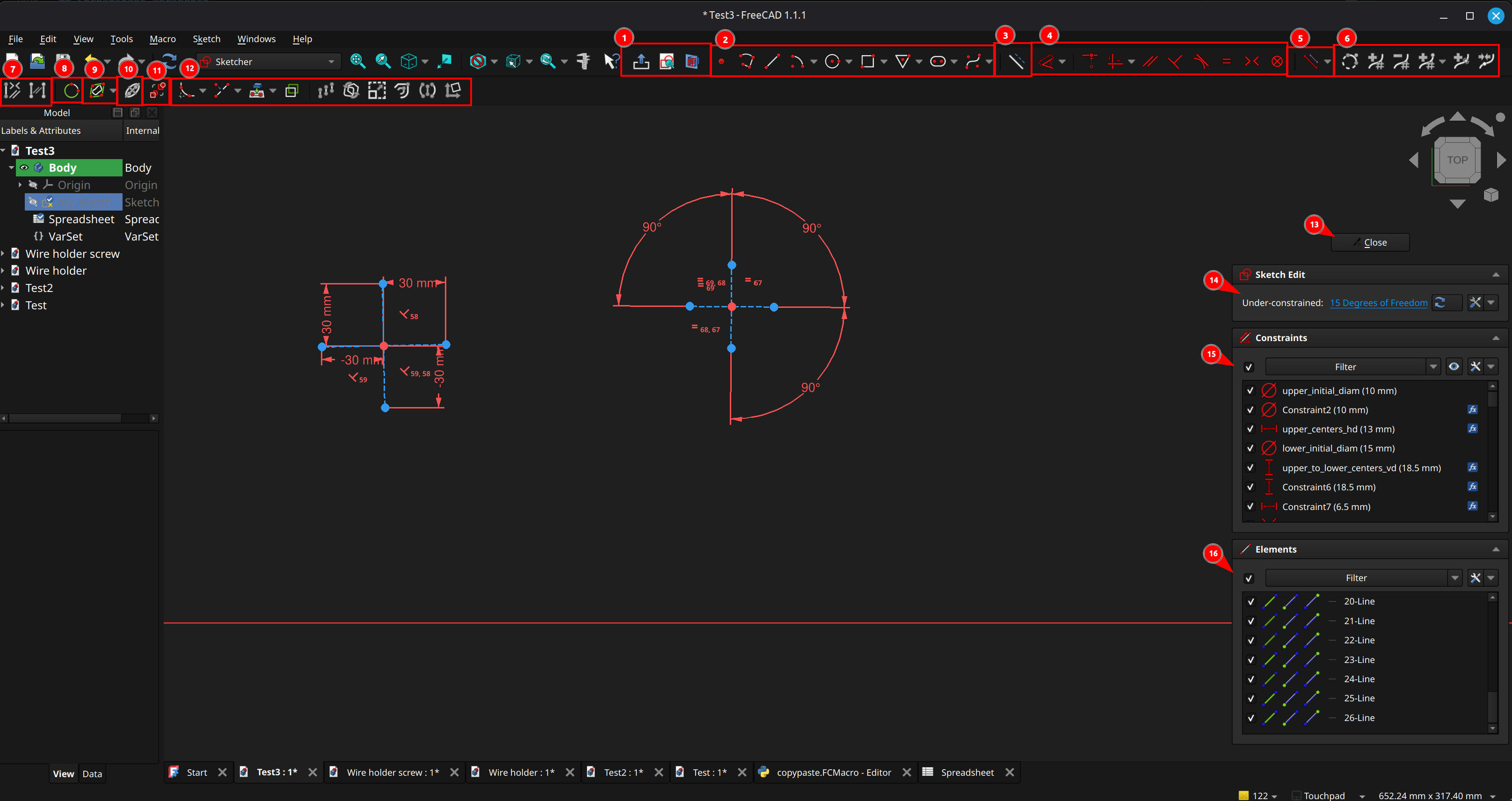Viewport: 1512px width, 801px height.
Task: Click the Constraints list settings wrench button
Action: click(x=1475, y=367)
